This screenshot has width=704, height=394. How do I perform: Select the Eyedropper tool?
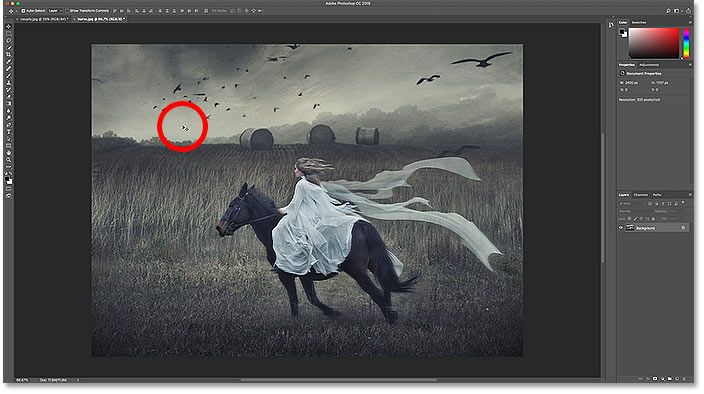coord(9,61)
